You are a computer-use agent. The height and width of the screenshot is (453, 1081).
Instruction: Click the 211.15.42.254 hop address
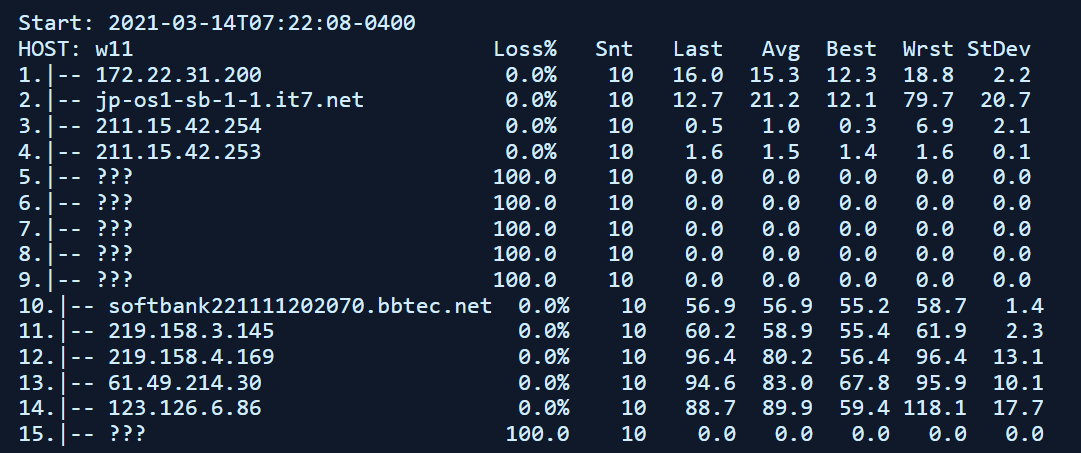click(179, 126)
